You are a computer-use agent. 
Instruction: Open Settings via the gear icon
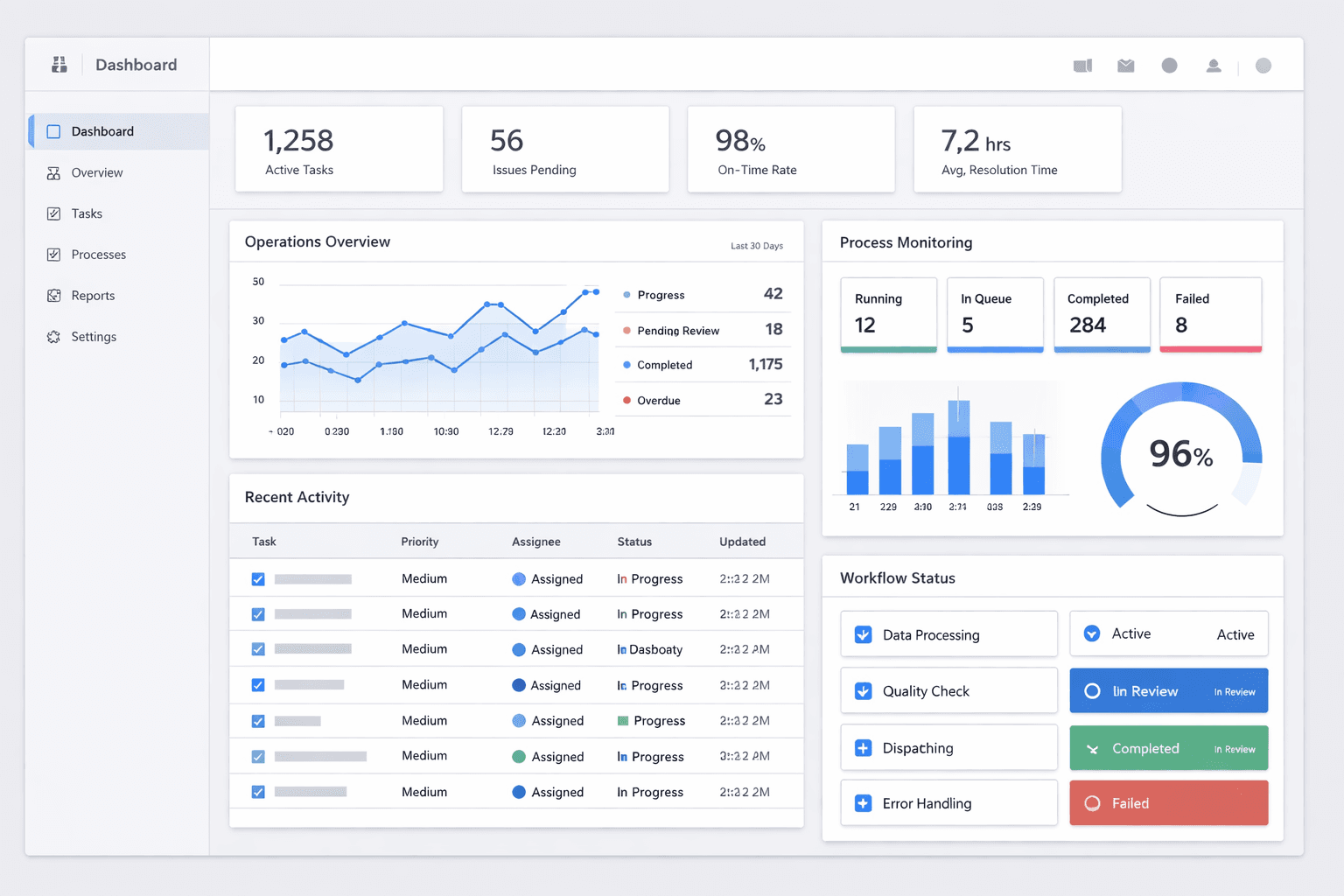tap(53, 337)
